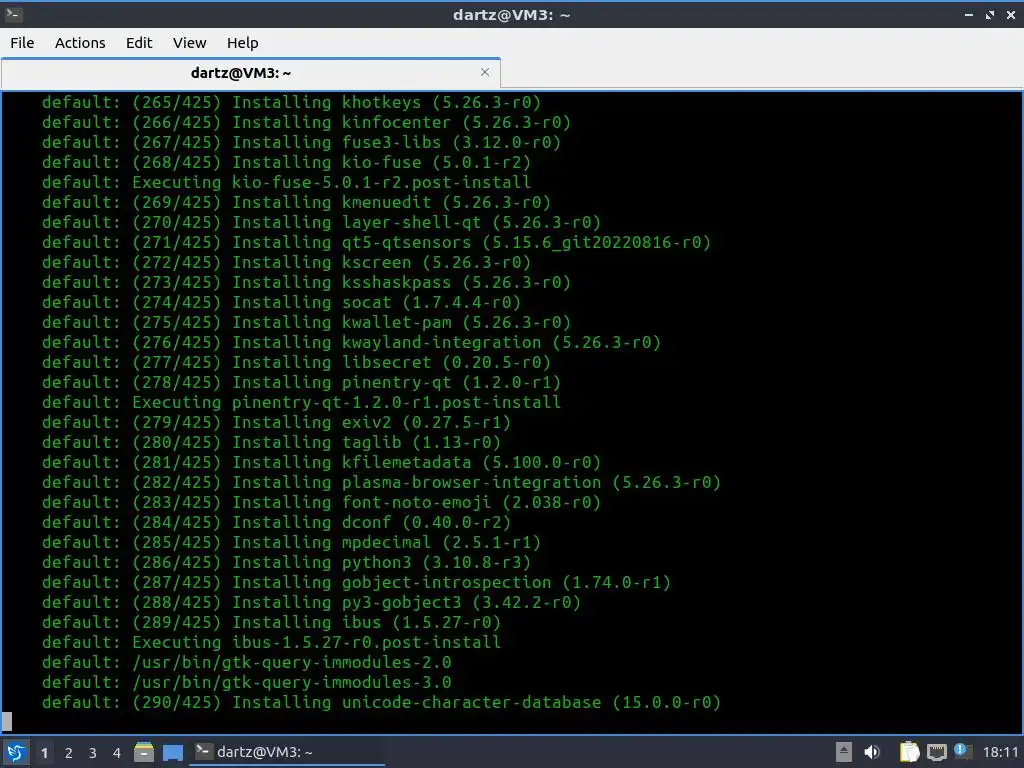Switch to workspace 3
This screenshot has width=1024, height=768.
pos(93,753)
